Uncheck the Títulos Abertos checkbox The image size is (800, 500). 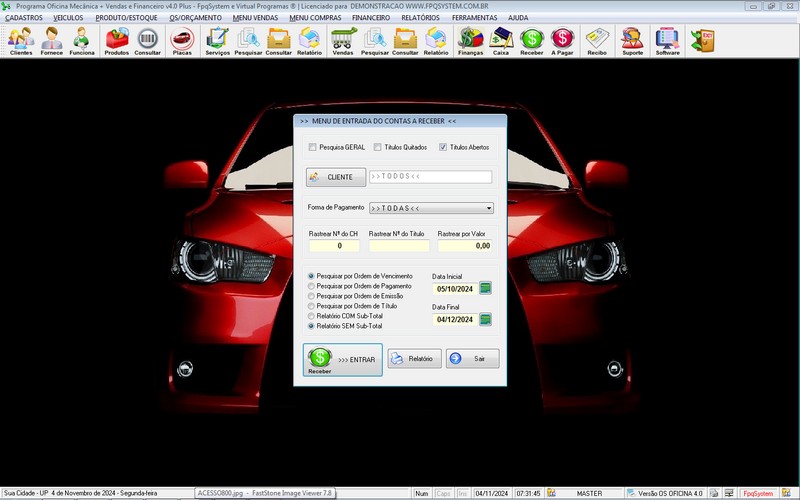tap(443, 147)
